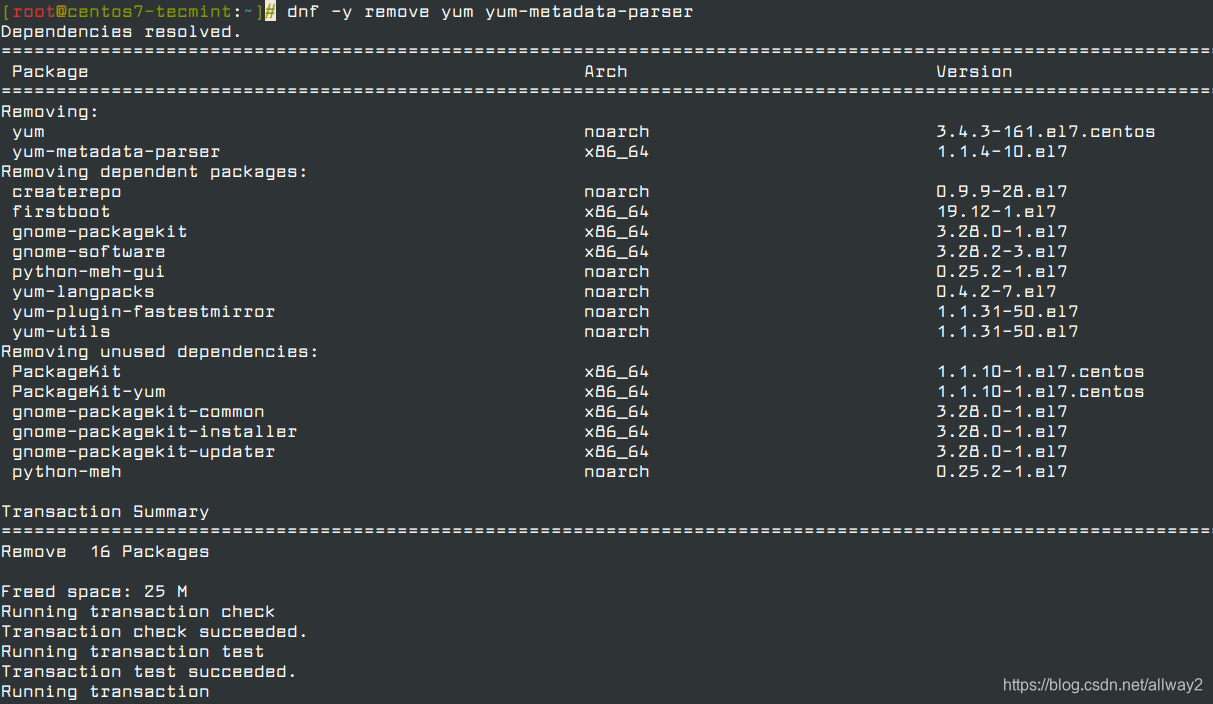
Task: Click the noarch arch of python-meh-gui
Action: point(617,272)
